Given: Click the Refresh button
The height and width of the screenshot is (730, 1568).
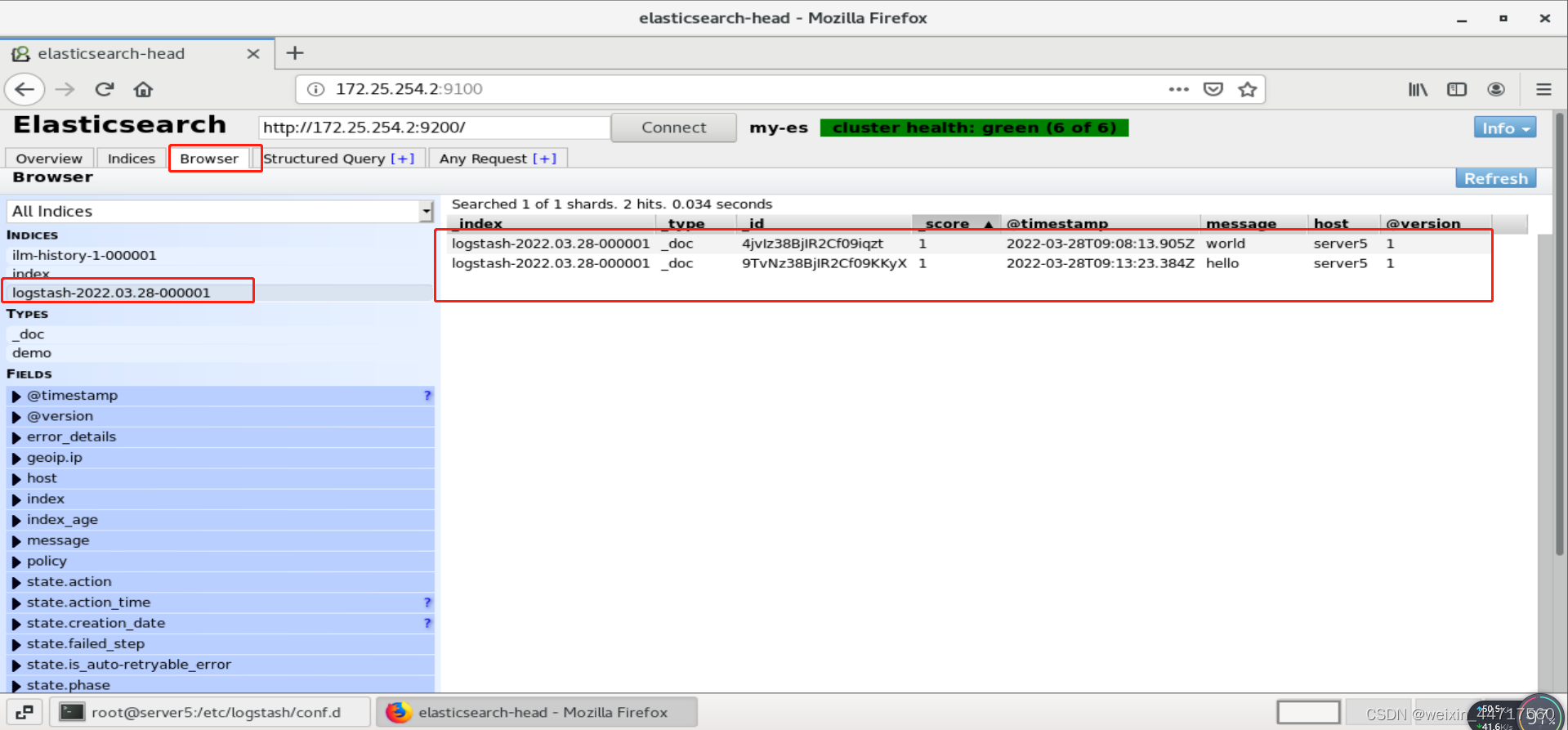Looking at the screenshot, I should (x=1495, y=178).
